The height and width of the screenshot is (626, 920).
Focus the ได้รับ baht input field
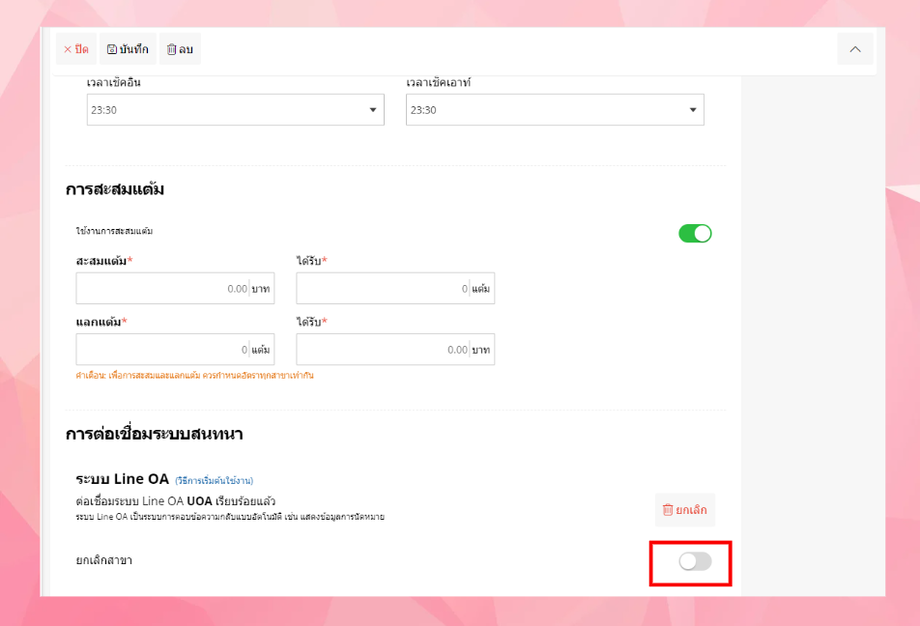(395, 349)
